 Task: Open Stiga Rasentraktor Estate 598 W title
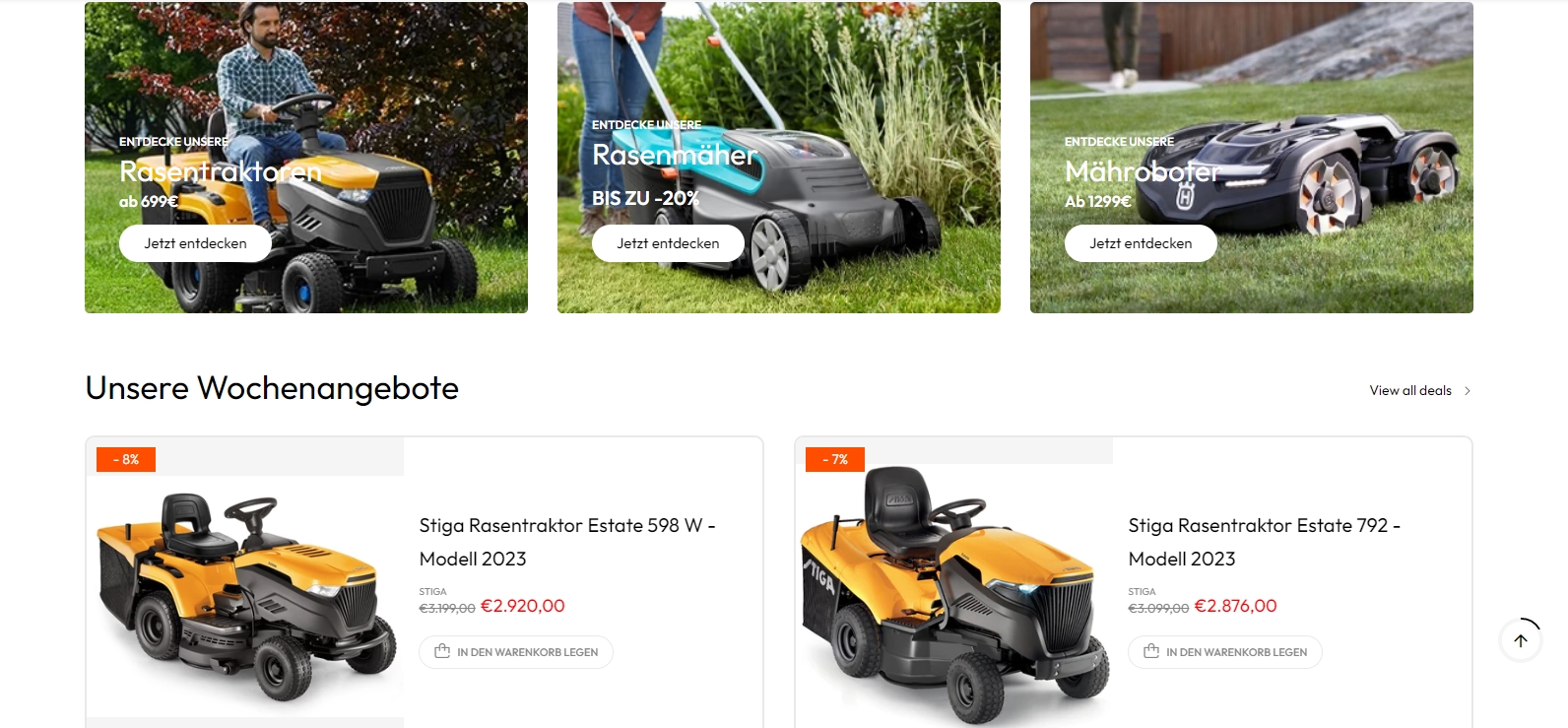(567, 542)
